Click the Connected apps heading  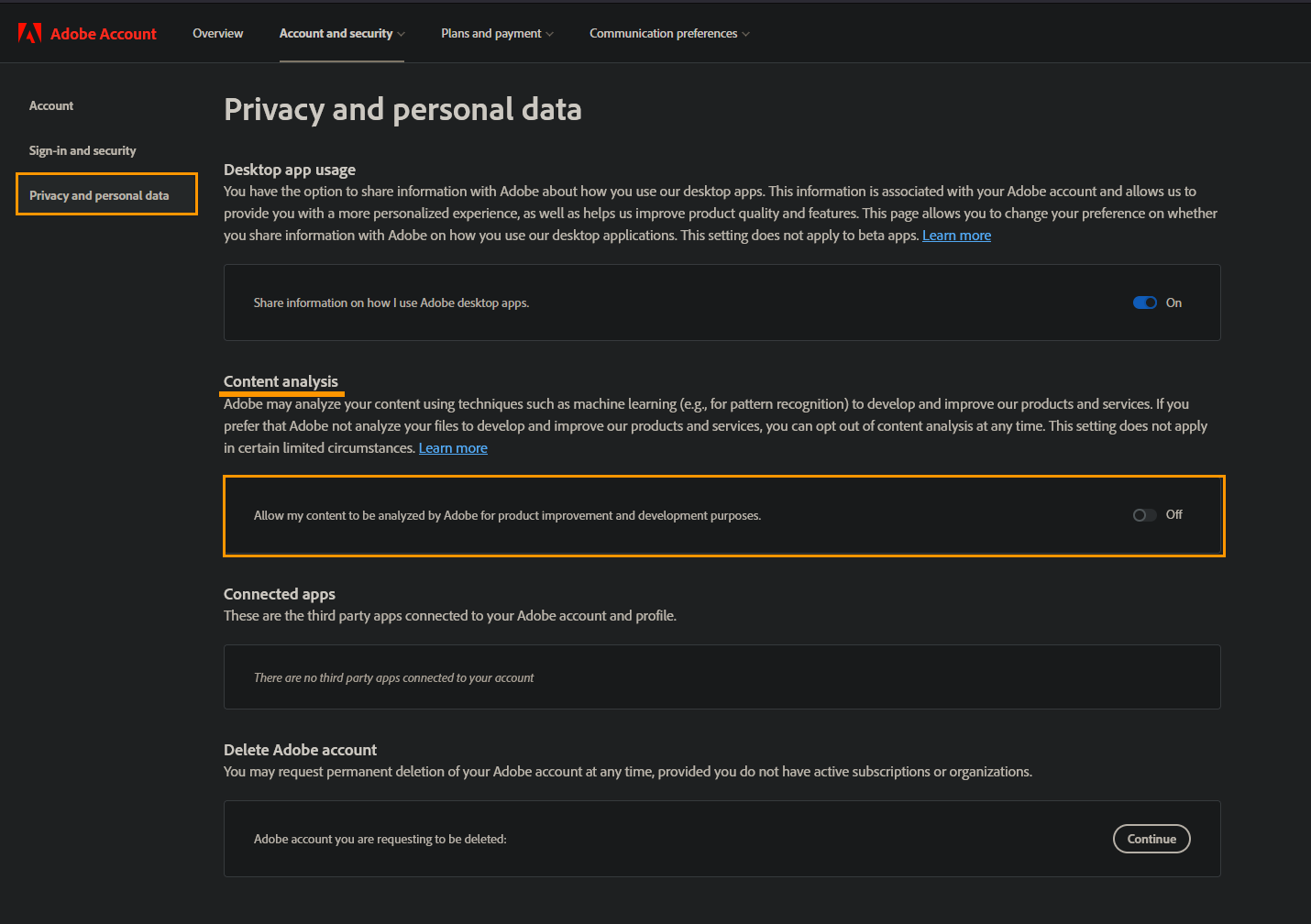(x=280, y=594)
